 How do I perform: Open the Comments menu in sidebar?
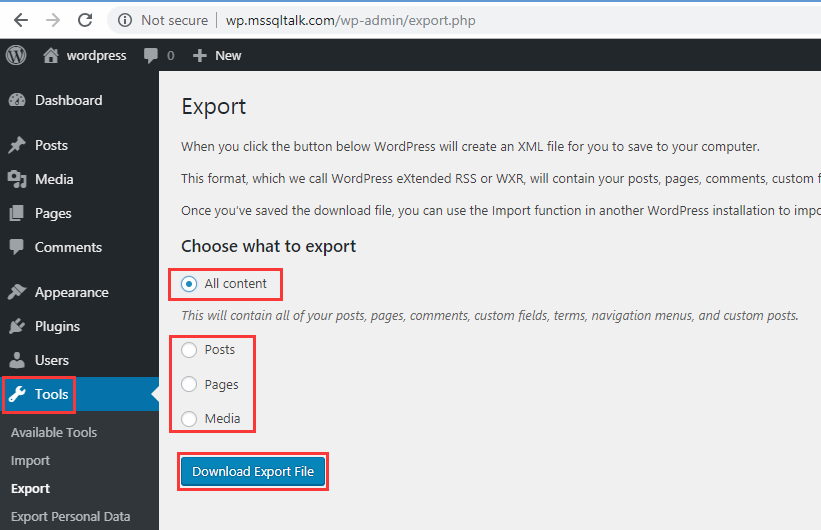(68, 247)
